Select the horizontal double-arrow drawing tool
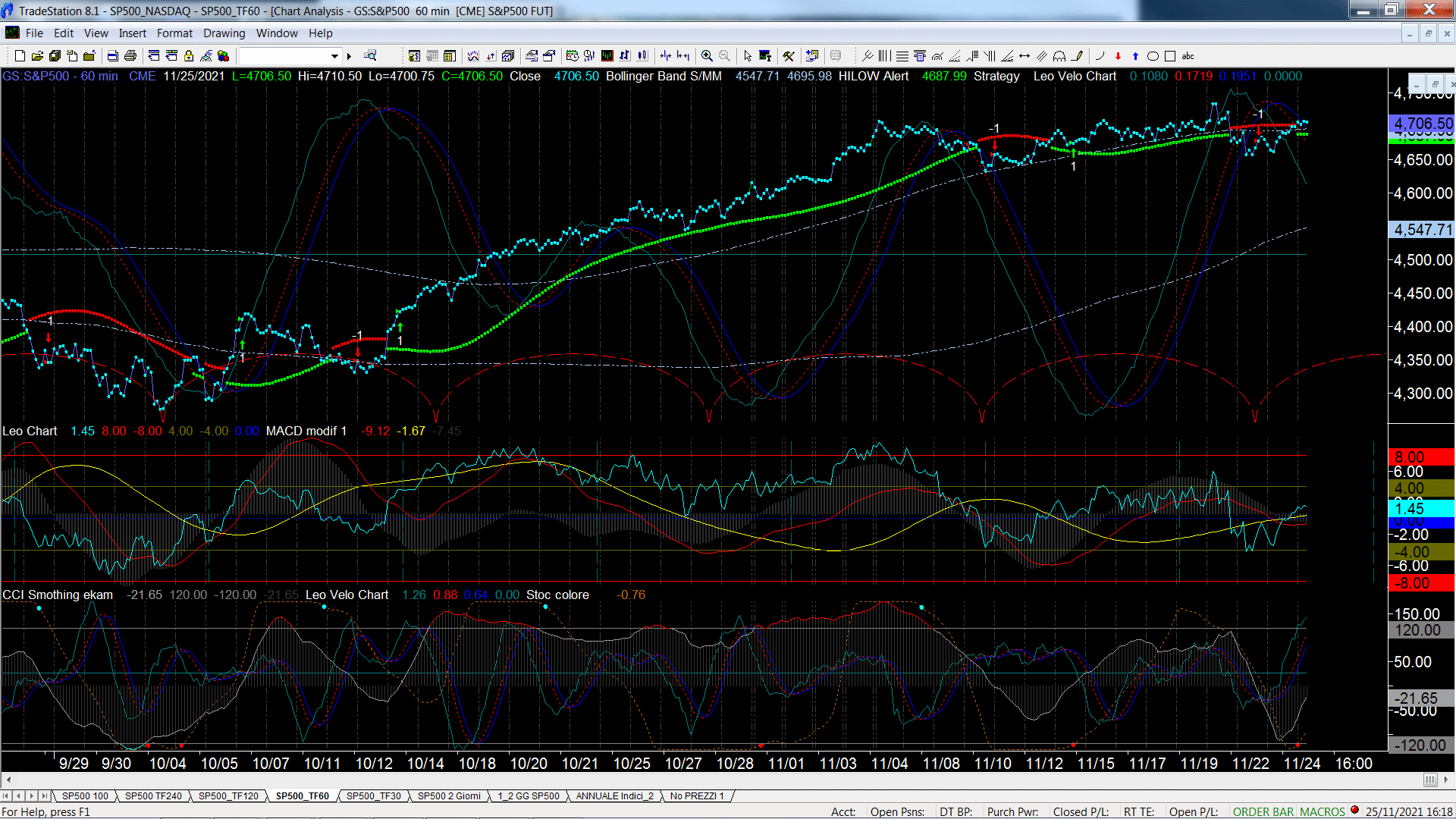 click(1025, 56)
